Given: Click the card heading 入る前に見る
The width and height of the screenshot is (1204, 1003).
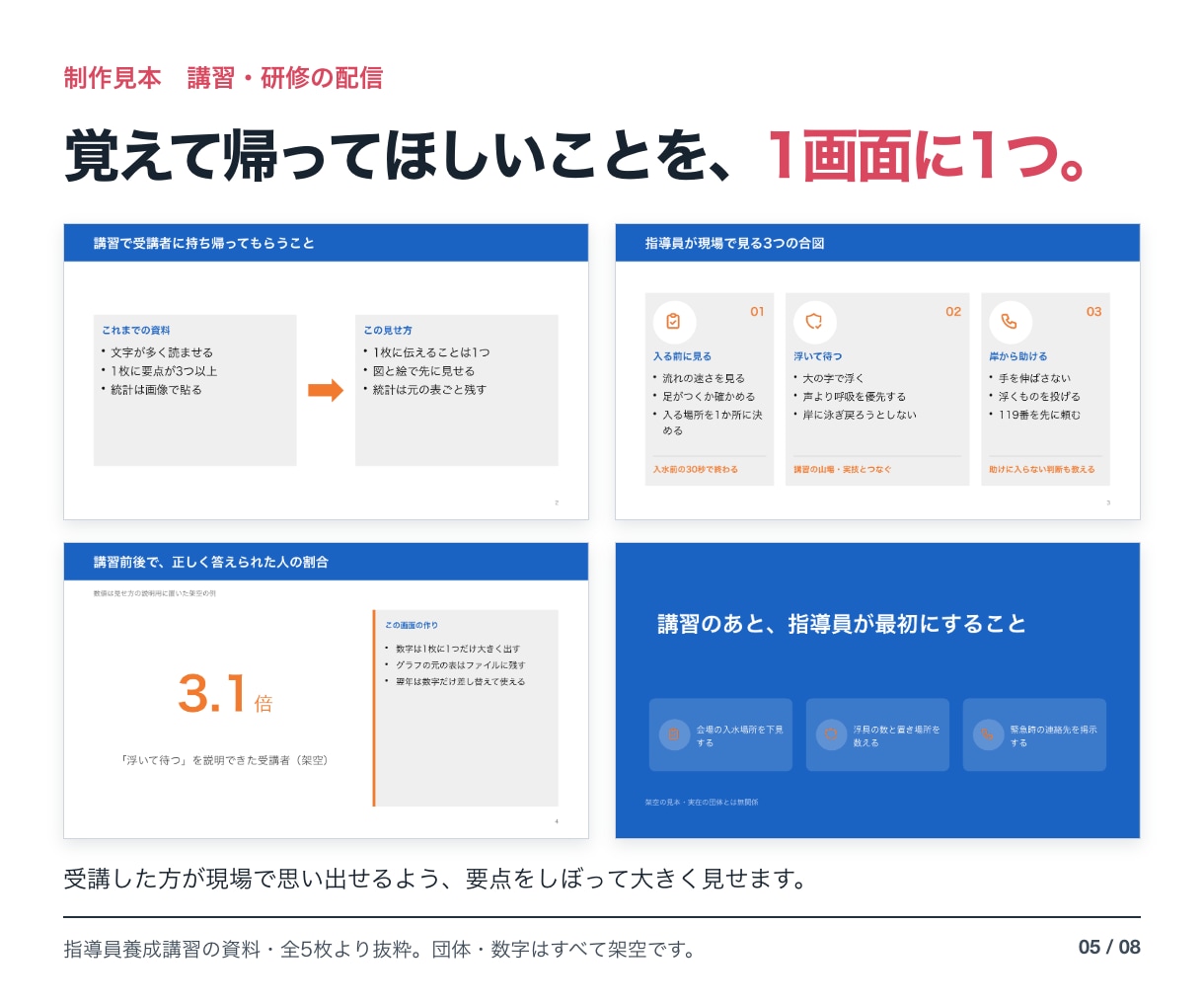Looking at the screenshot, I should pyautogui.click(x=682, y=356).
